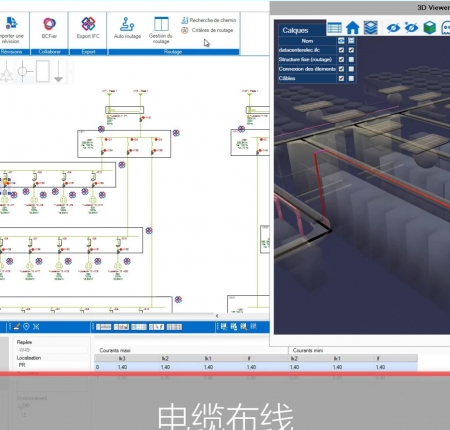Click the crossed-eye hide icon in 3D Viewer

pos(393,28)
